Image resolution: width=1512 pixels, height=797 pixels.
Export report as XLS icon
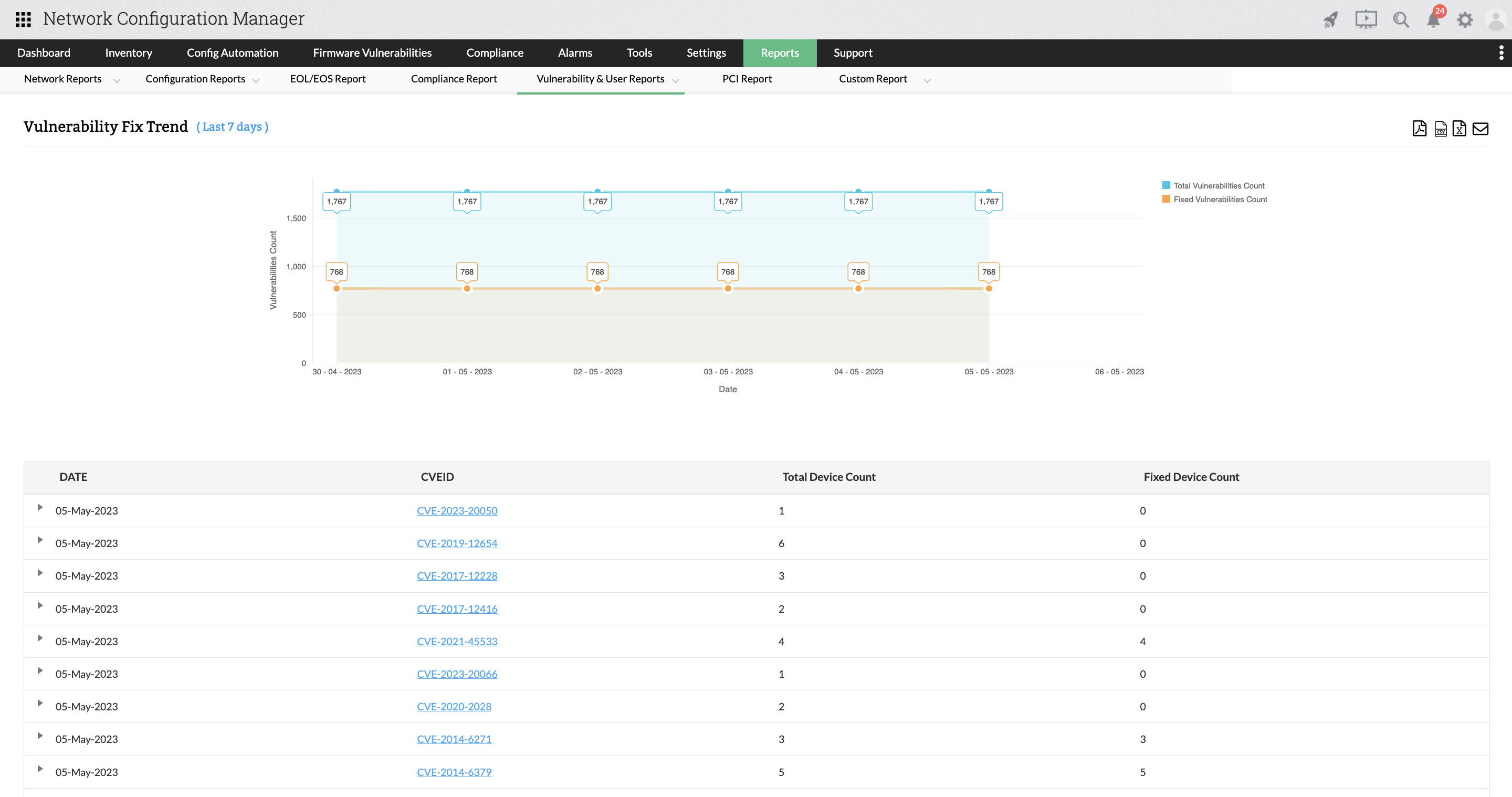click(1459, 129)
